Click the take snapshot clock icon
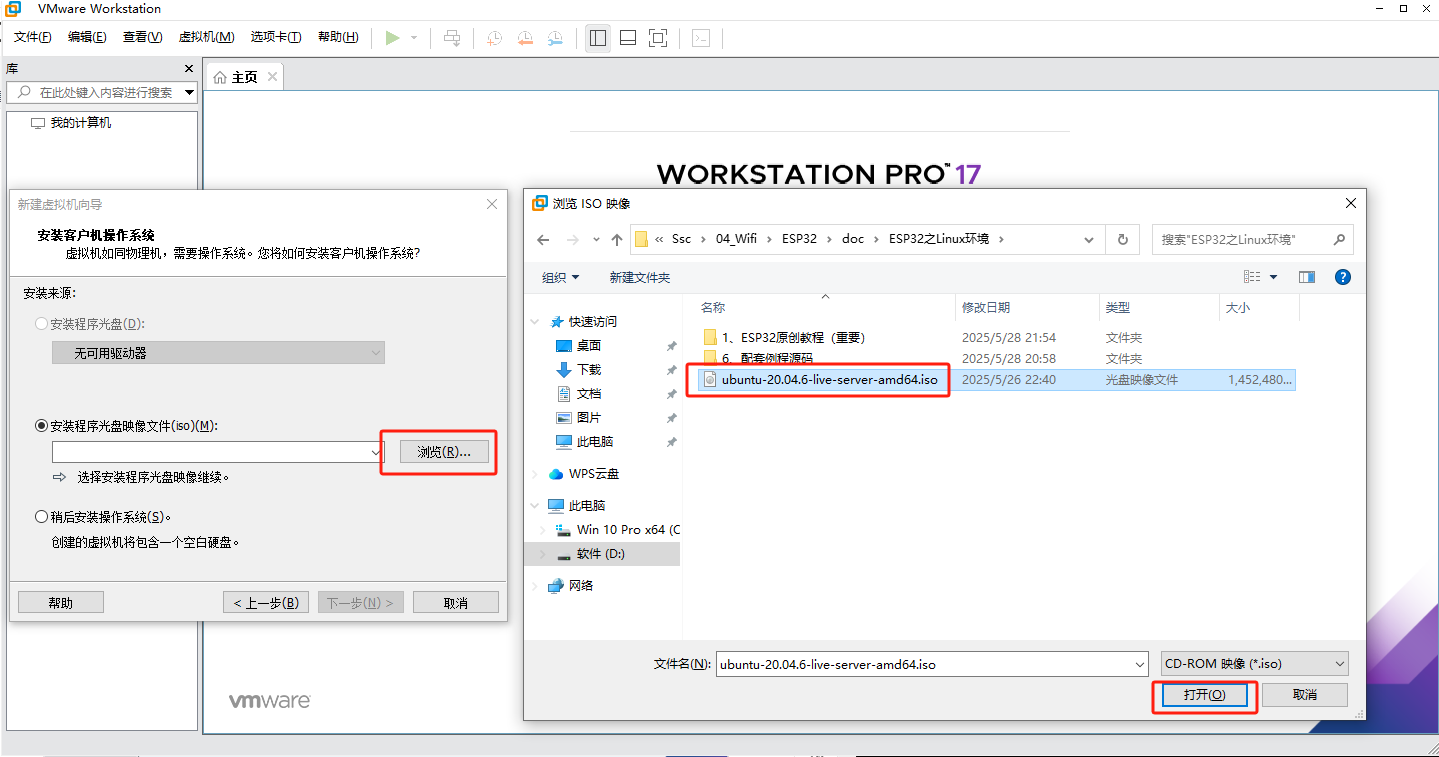This screenshot has width=1439, height=757. coord(494,38)
